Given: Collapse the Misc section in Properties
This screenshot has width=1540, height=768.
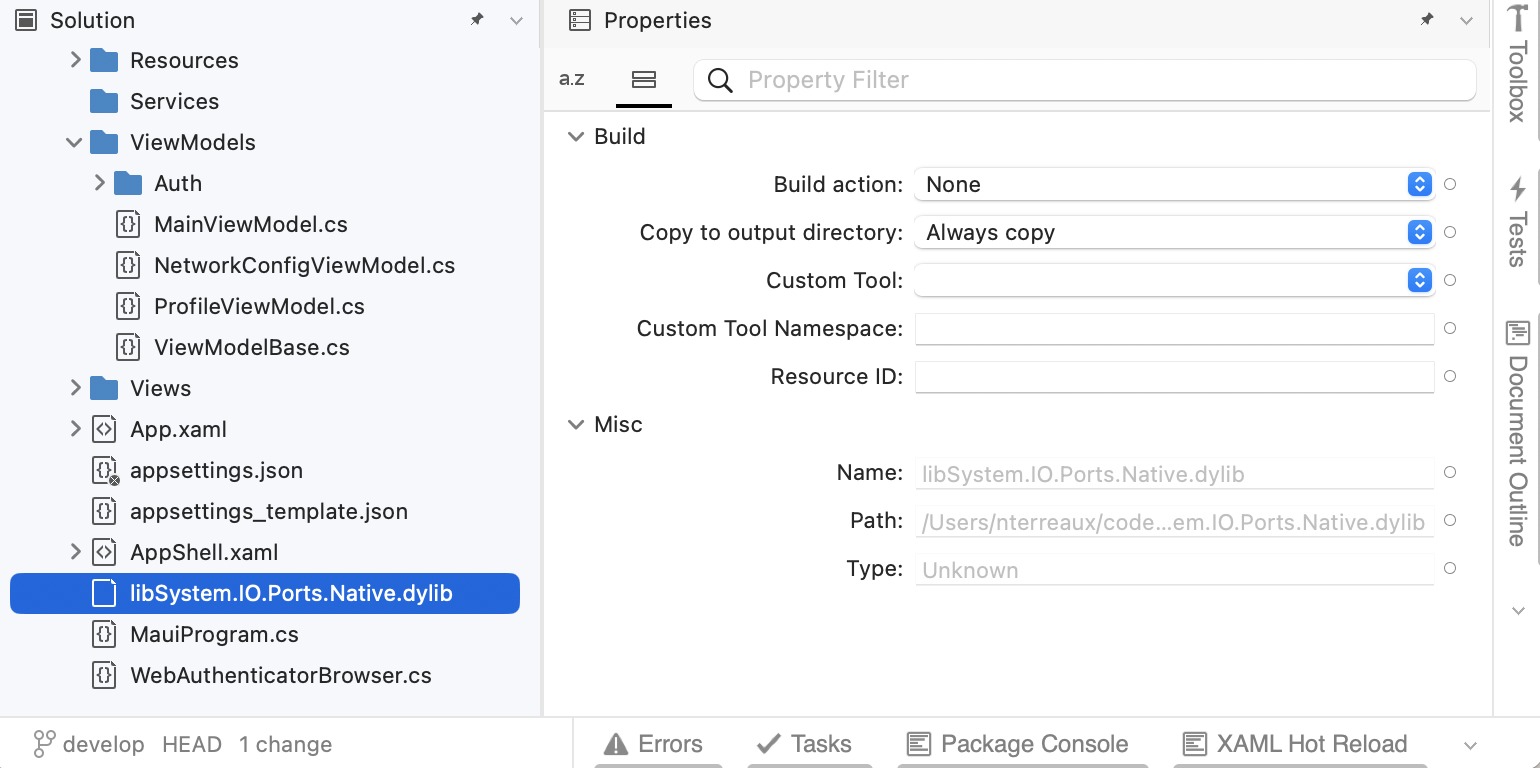Looking at the screenshot, I should pyautogui.click(x=576, y=424).
